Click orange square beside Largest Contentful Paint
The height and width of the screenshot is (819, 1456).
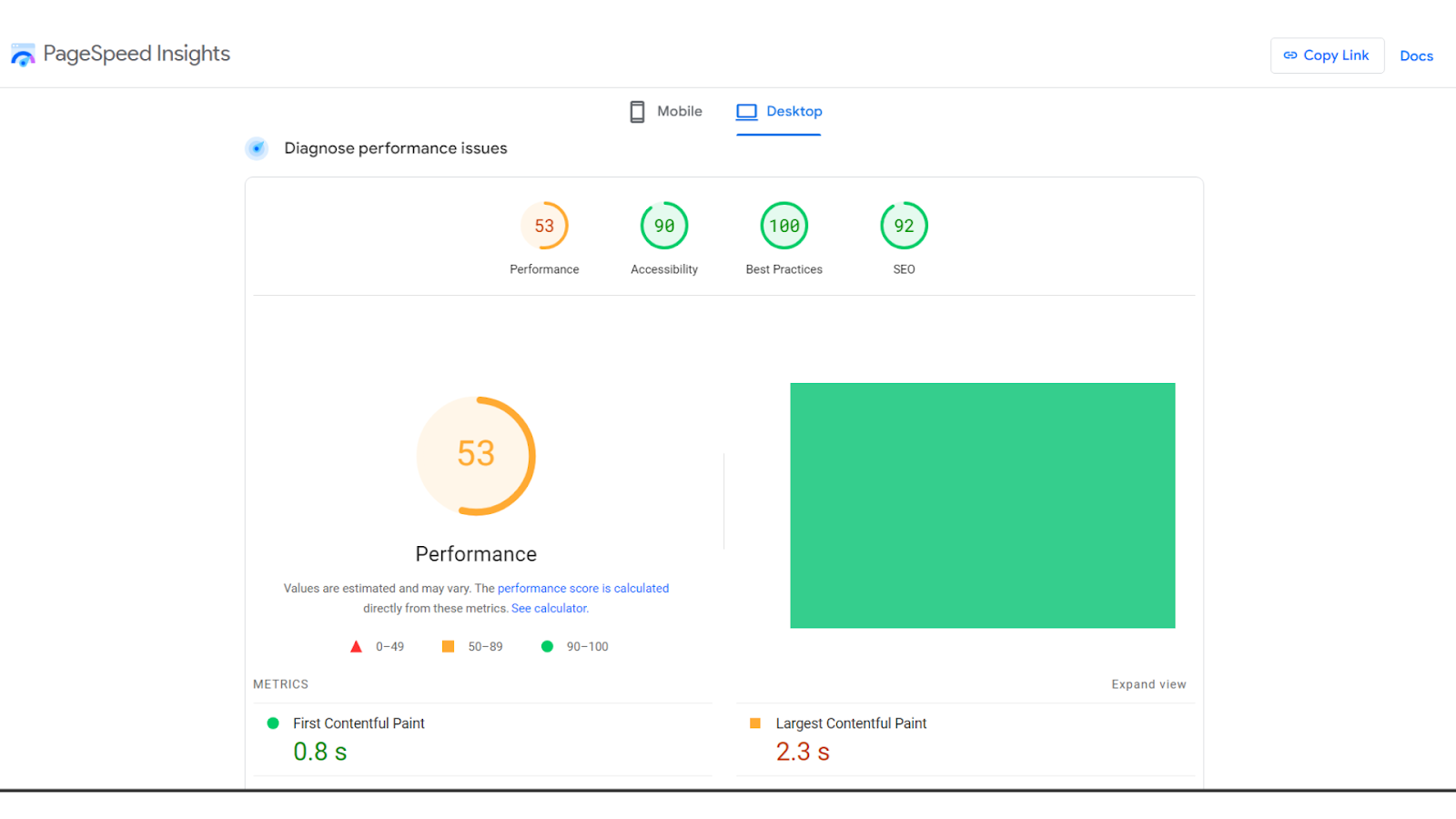755,723
